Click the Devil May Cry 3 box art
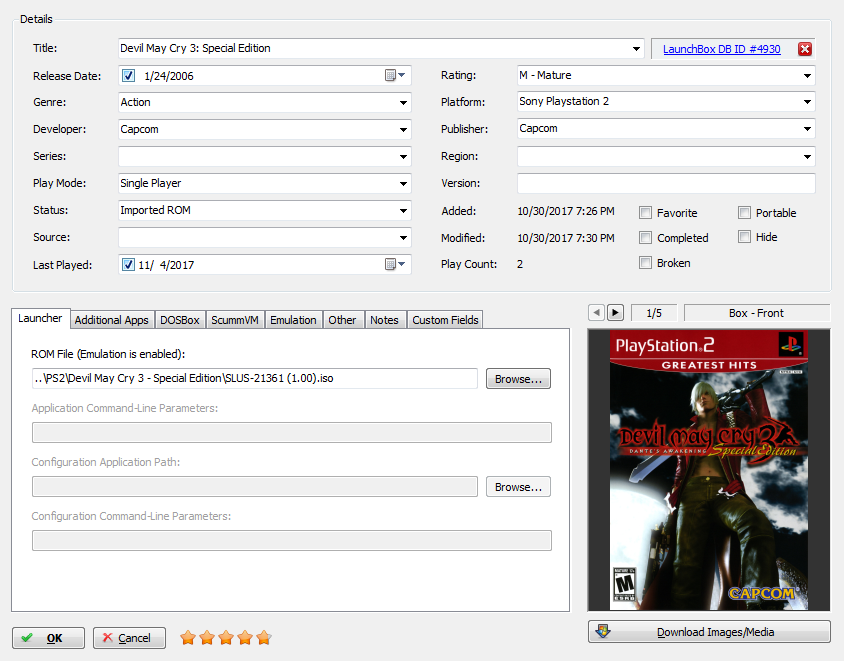The height and width of the screenshot is (661, 844). pyautogui.click(x=709, y=470)
